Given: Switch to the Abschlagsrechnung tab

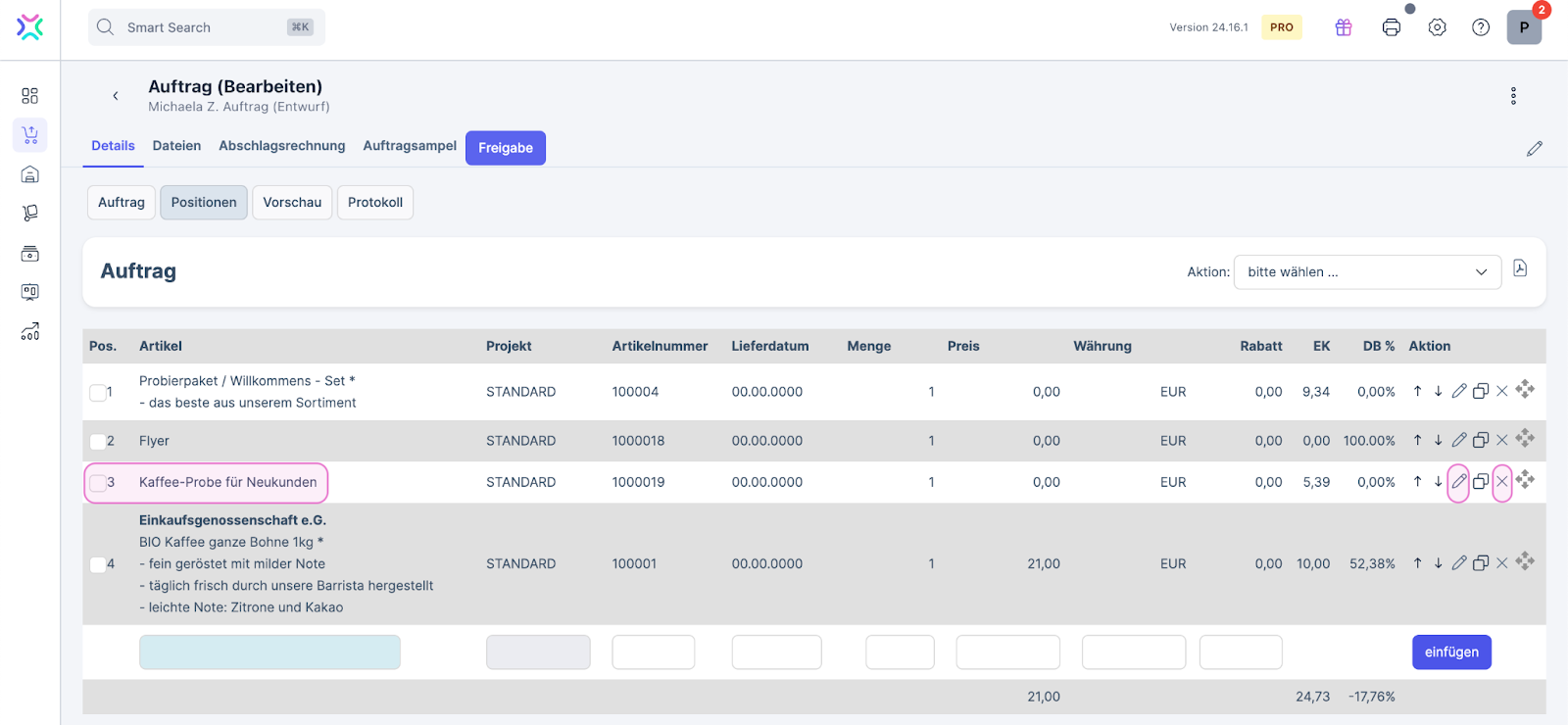Looking at the screenshot, I should click(281, 146).
